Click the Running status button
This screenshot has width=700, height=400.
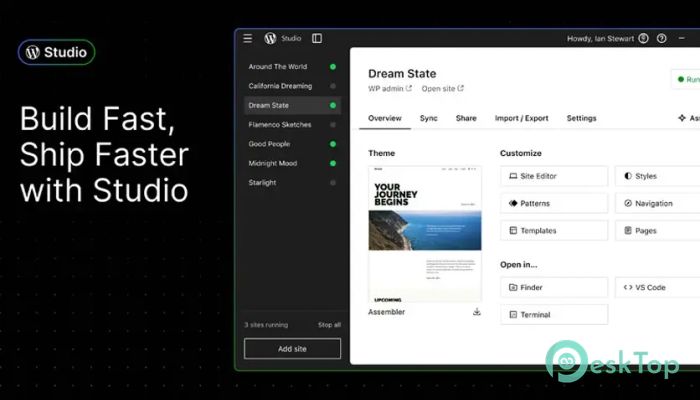686,79
